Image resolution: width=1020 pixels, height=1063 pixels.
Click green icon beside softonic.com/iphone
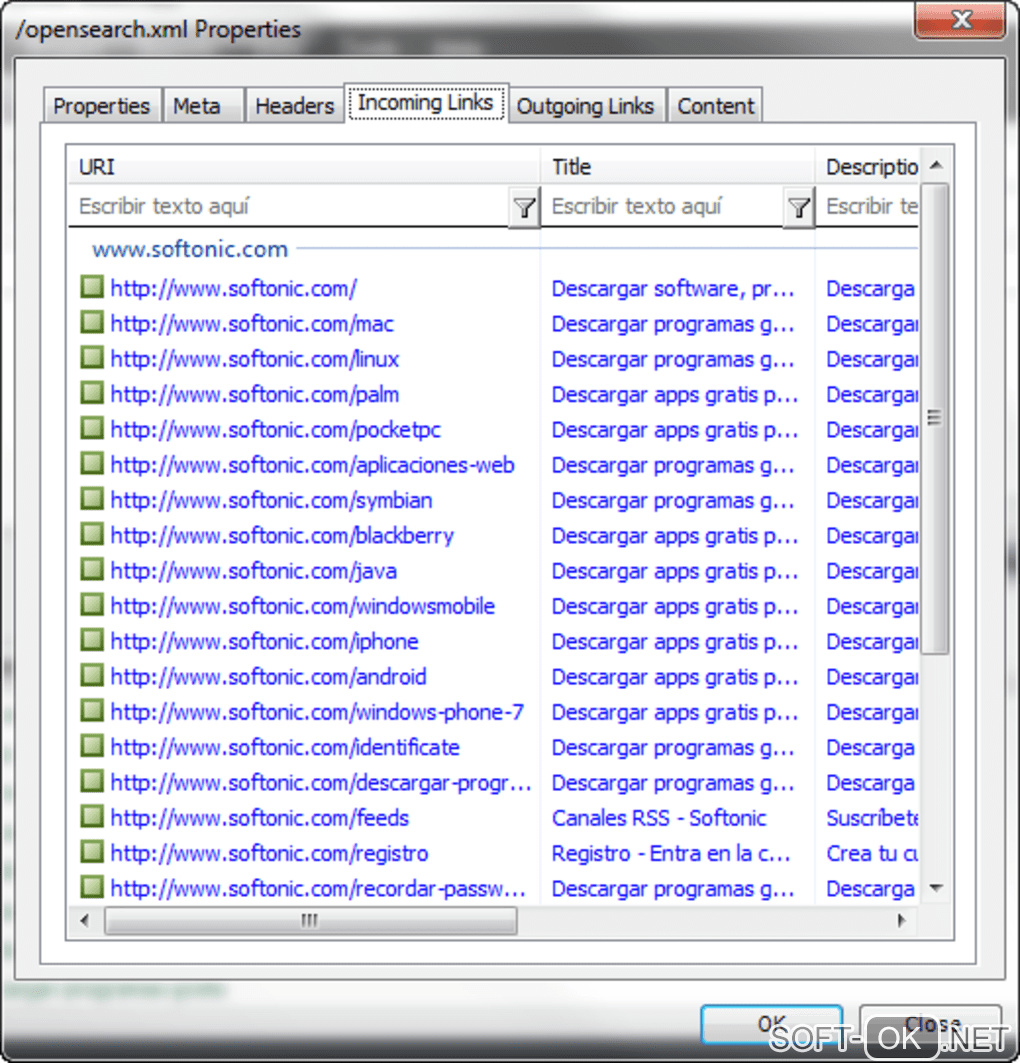click(x=91, y=640)
